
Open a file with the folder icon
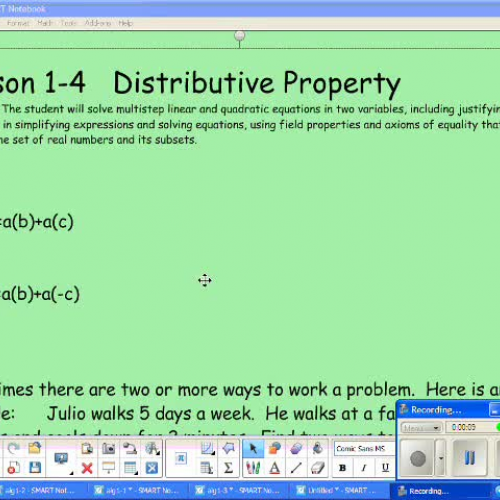coord(35,448)
